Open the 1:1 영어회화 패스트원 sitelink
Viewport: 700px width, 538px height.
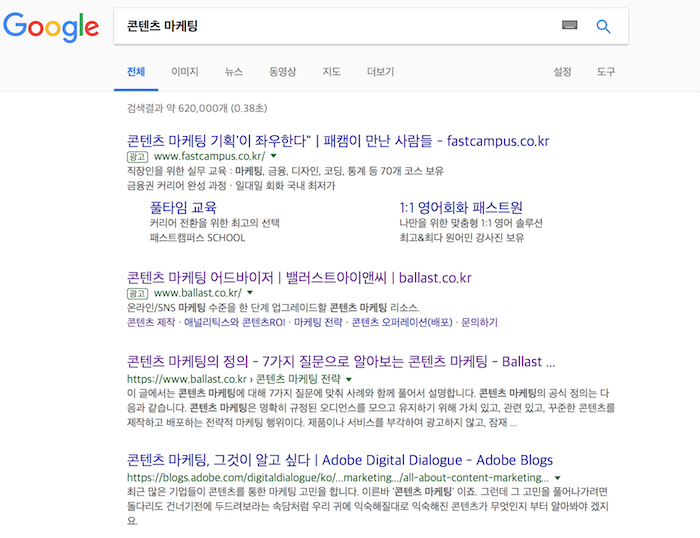461,208
